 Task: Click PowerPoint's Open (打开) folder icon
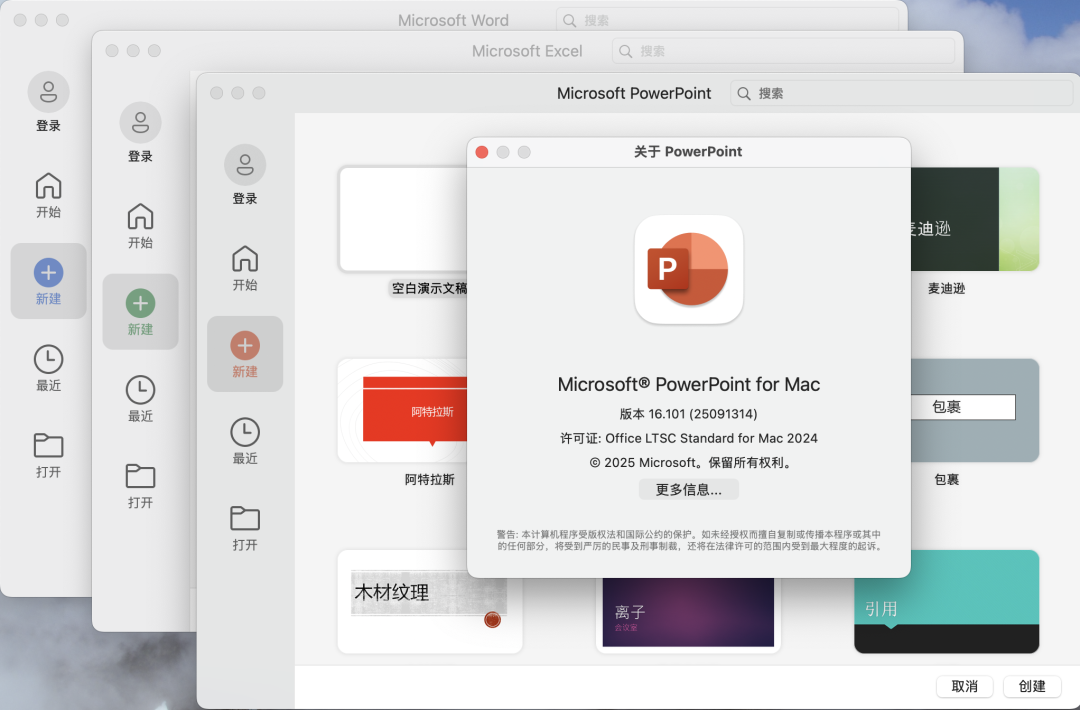(245, 518)
